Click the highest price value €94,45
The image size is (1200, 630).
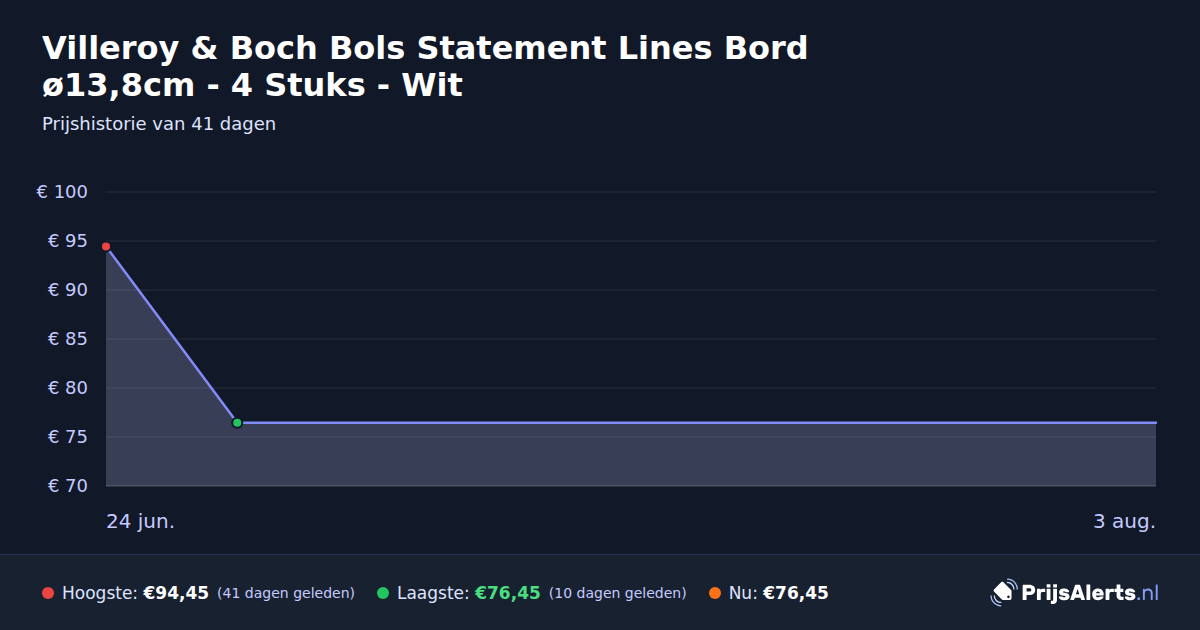click(x=176, y=593)
